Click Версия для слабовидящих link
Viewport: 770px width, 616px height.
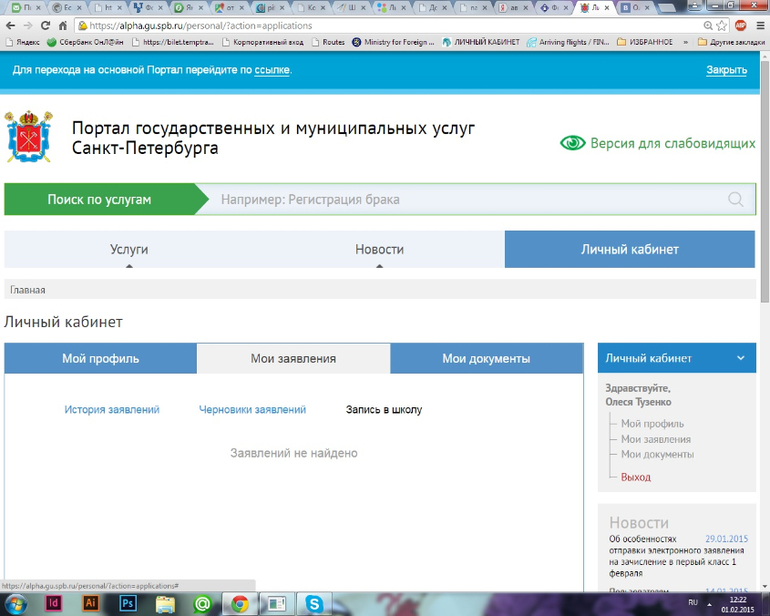673,143
